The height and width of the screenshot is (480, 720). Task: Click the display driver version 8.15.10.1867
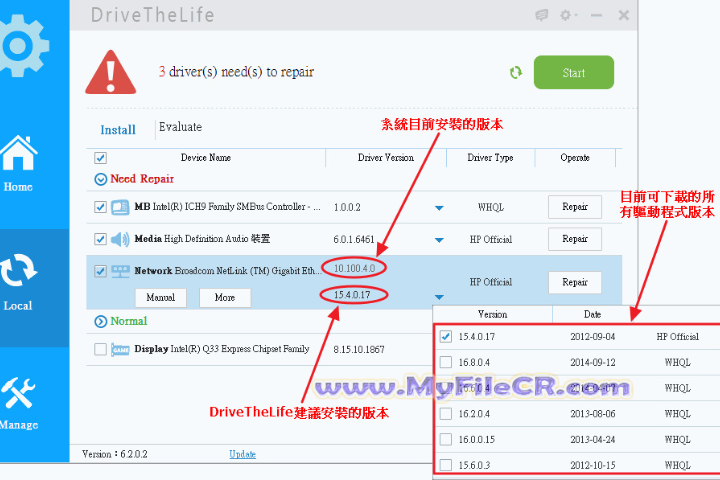pyautogui.click(x=359, y=350)
